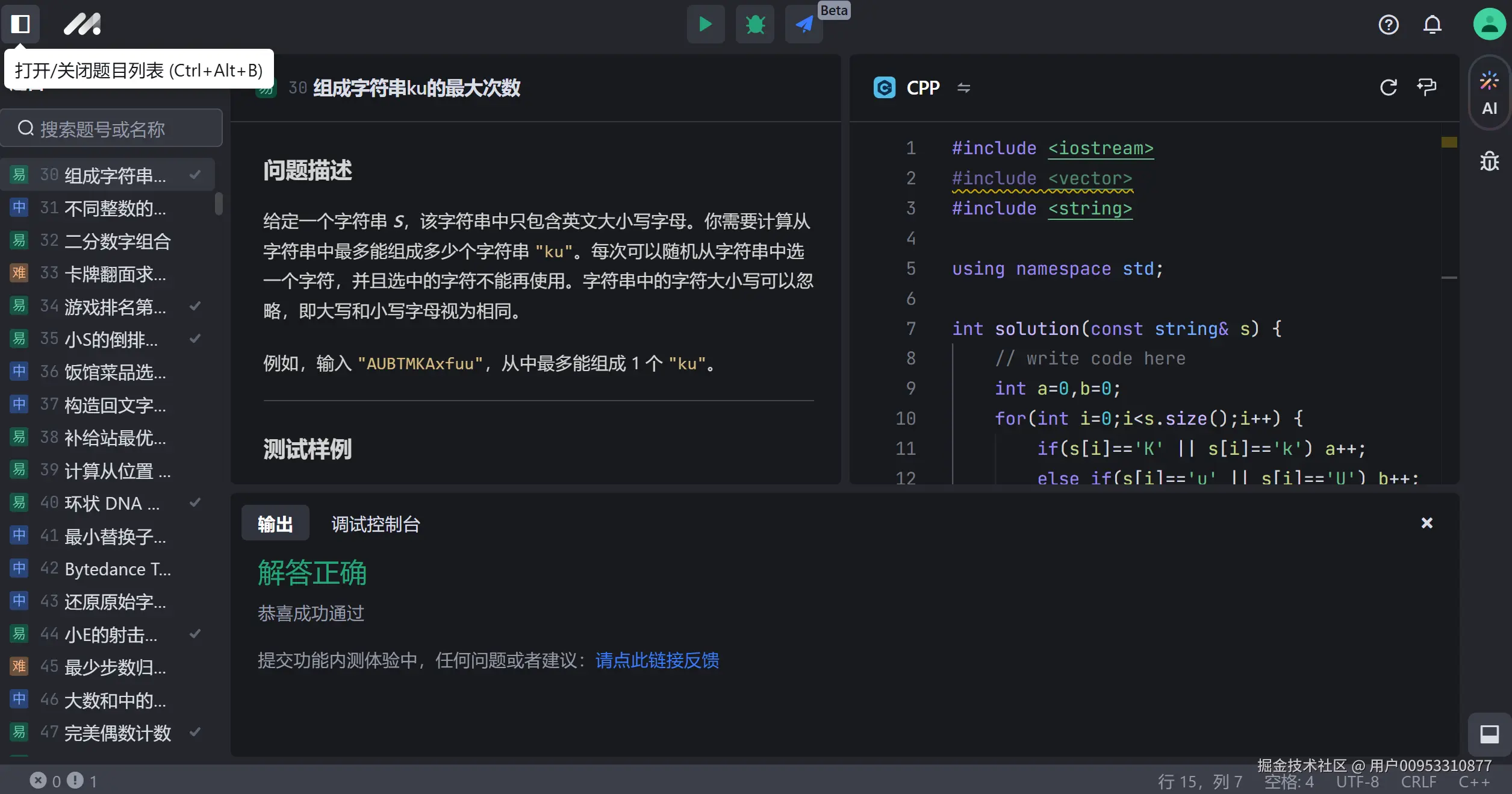Open problem 35 小S的倒排
Screen dimensions: 1512x794
(107, 339)
